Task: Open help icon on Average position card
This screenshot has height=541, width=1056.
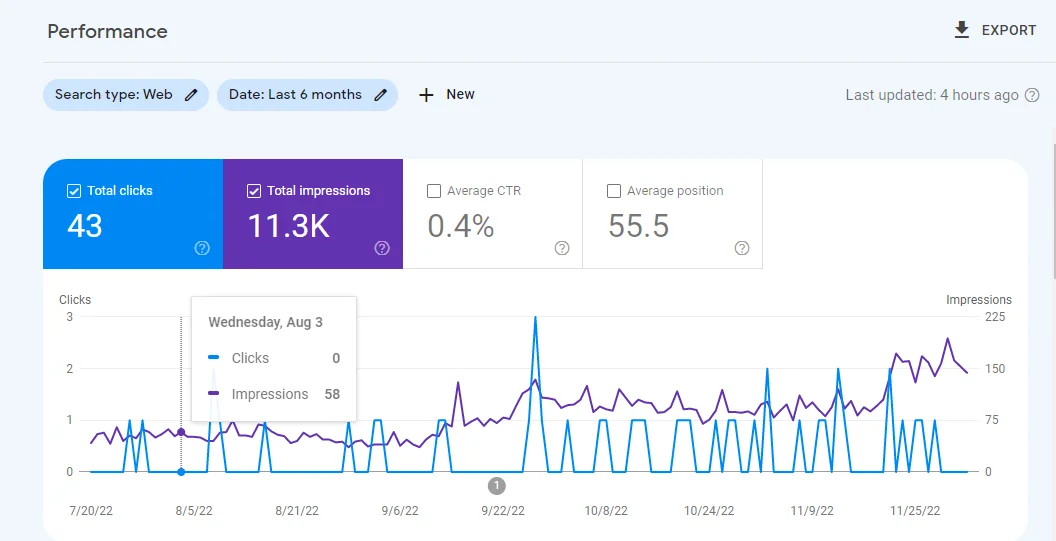Action: coord(741,248)
